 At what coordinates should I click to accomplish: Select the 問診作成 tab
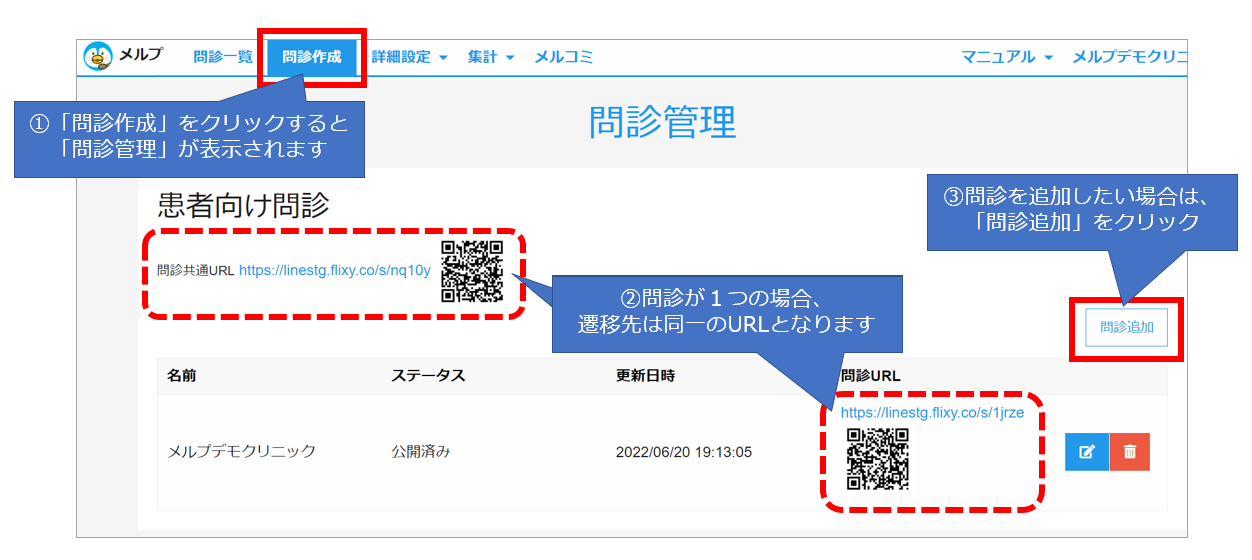312,57
